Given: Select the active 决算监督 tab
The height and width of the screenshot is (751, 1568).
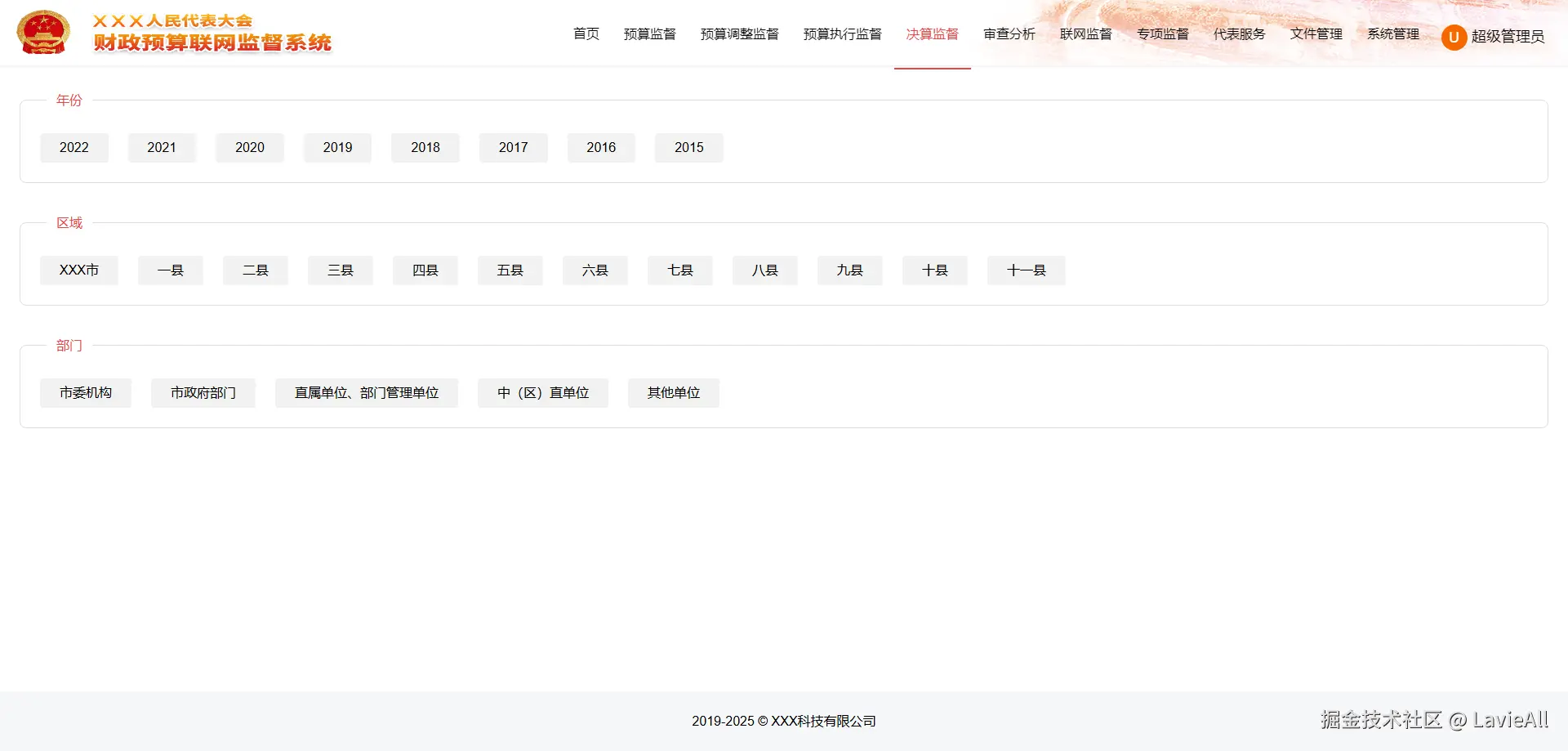Looking at the screenshot, I should 932,34.
